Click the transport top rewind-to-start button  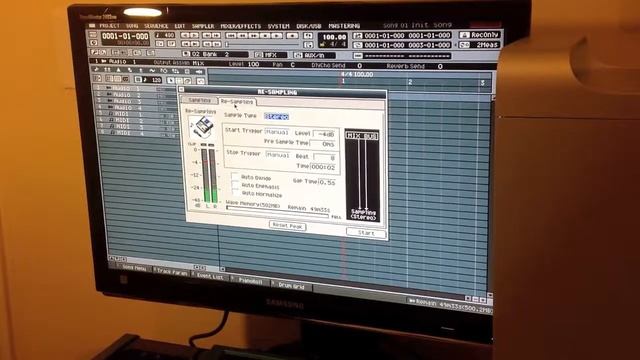click(x=231, y=36)
